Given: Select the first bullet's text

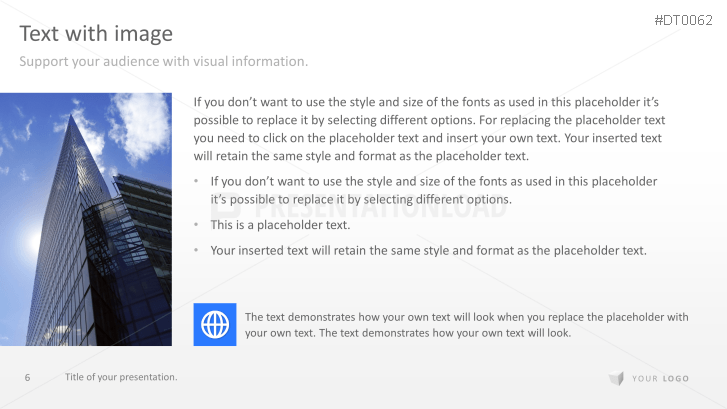Looking at the screenshot, I should point(433,190).
